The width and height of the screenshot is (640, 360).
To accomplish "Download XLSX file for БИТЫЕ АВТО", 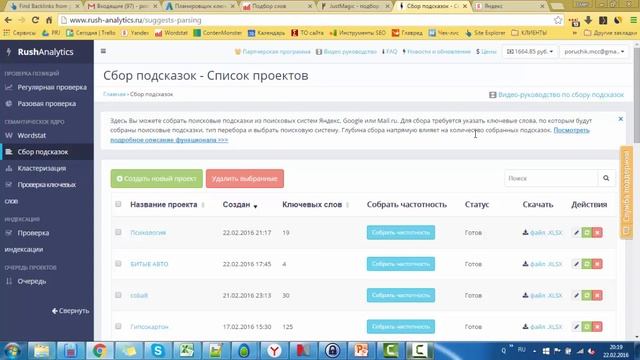I will 542,264.
